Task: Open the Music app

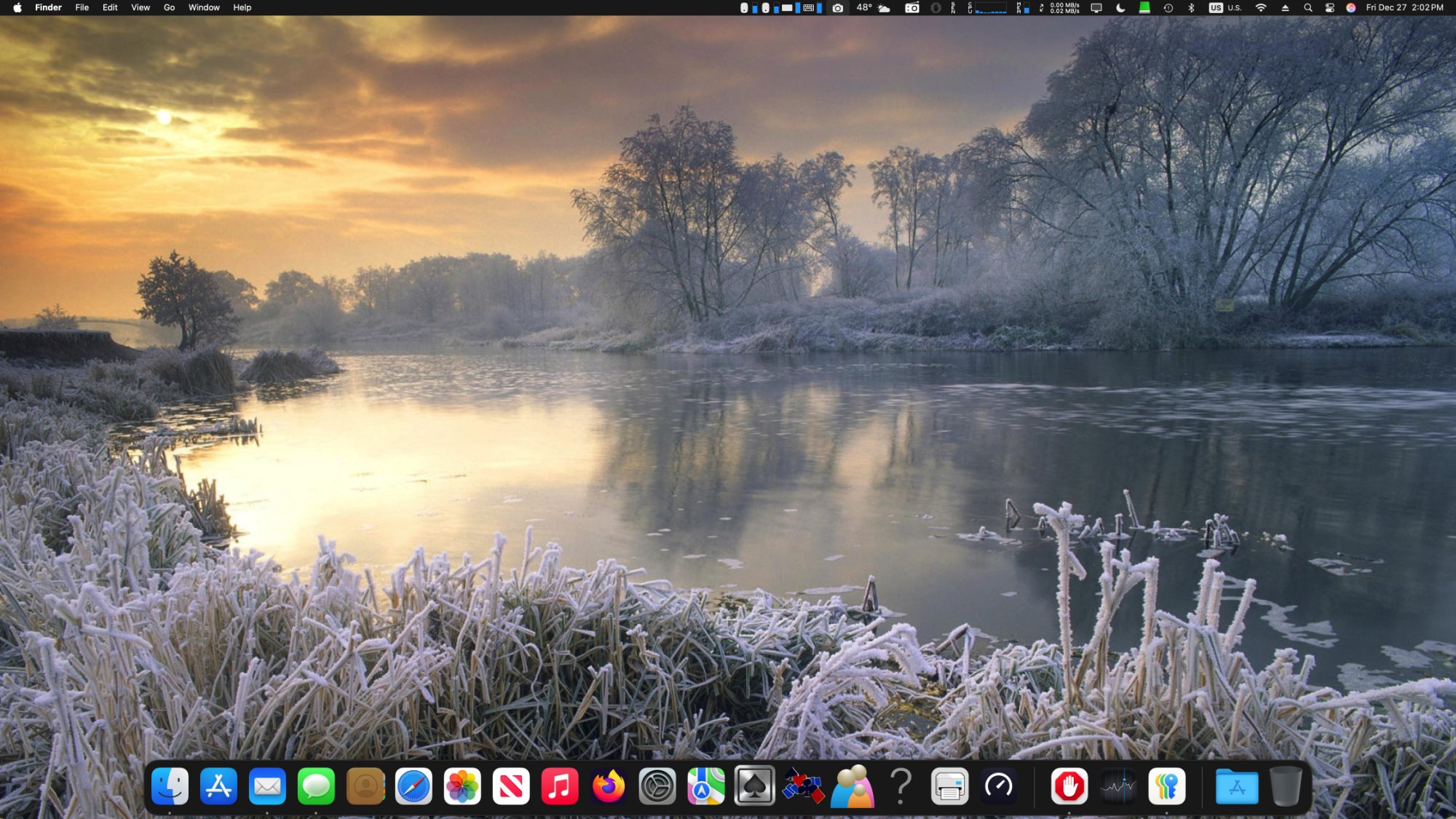Action: click(560, 786)
